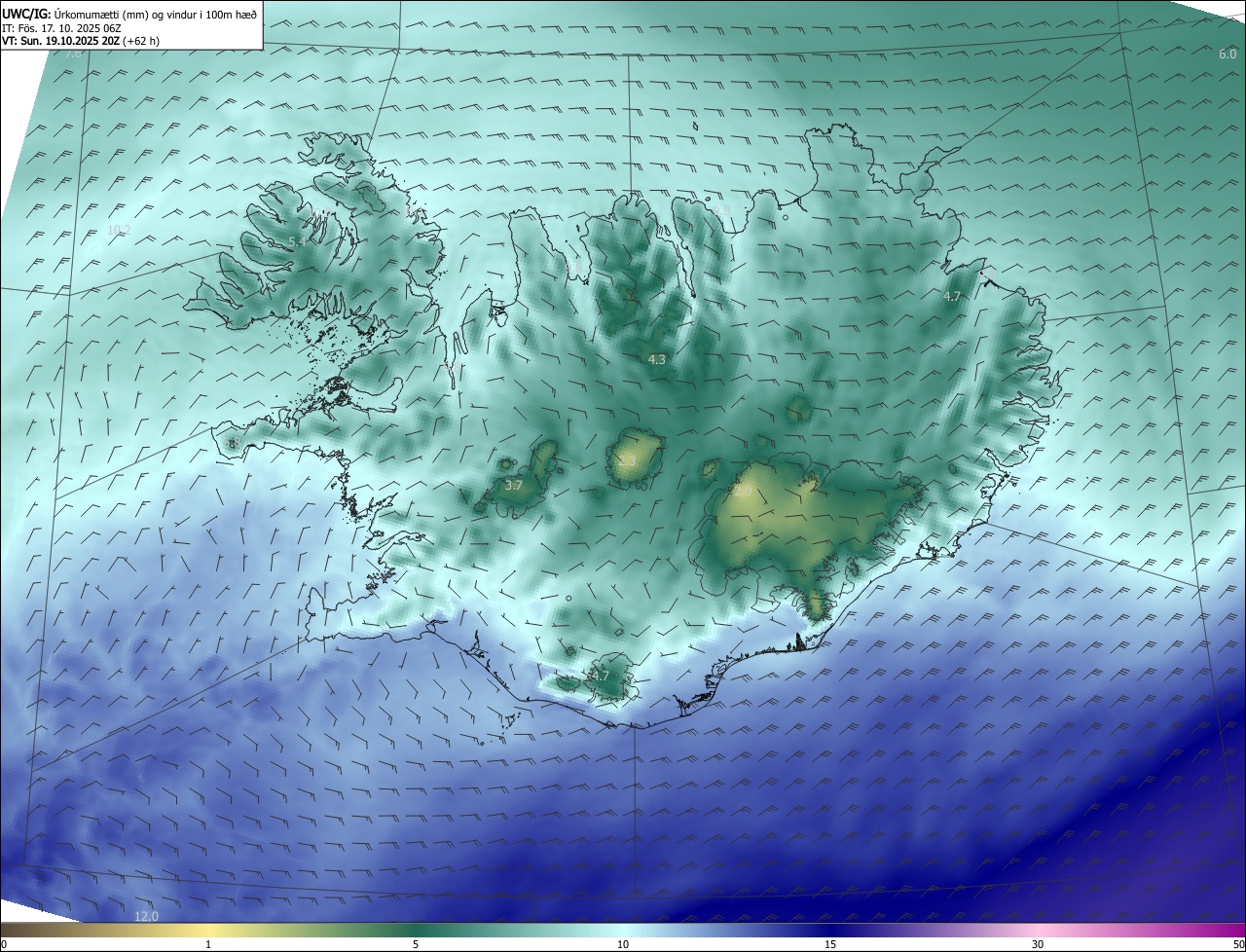The height and width of the screenshot is (952, 1246).
Task: Click the "4.7" value on Mýrdalsjökull near the south coast
Action: [x=600, y=676]
